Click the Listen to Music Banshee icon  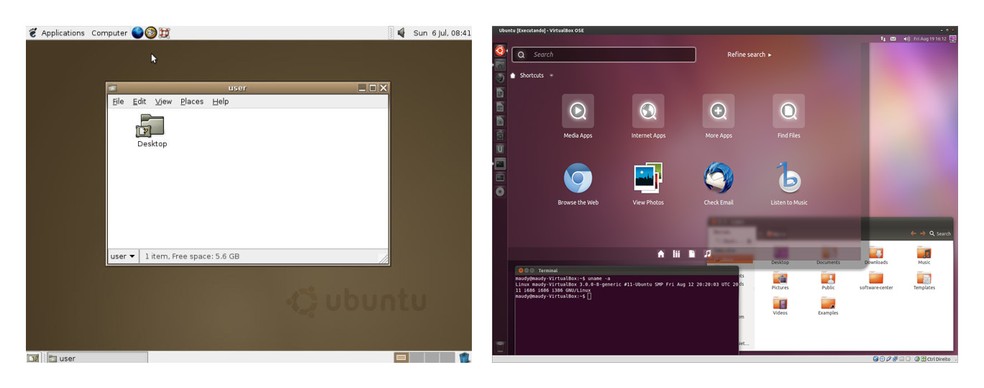[789, 183]
